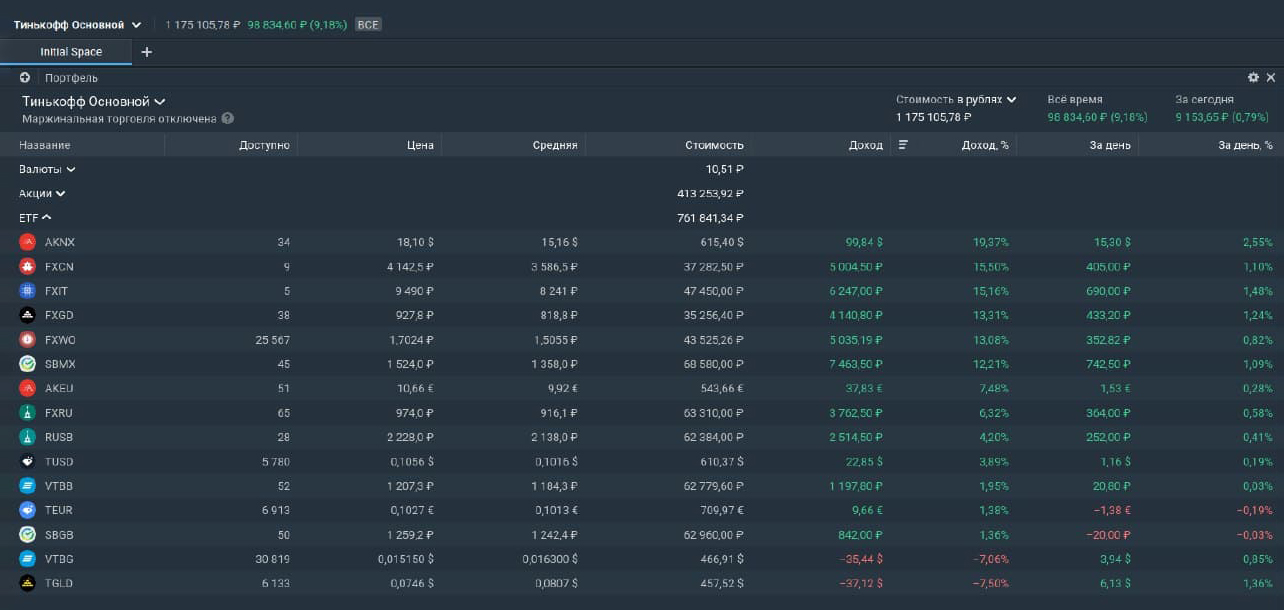Sort by the За день, % column header
This screenshot has width=1284, height=610.
click(x=1246, y=145)
